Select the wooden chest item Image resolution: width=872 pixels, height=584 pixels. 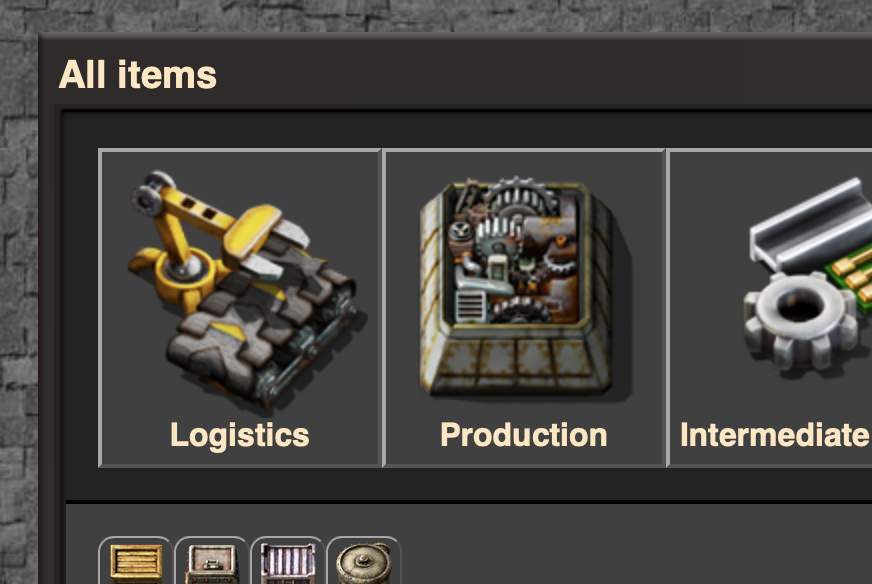[x=135, y=561]
